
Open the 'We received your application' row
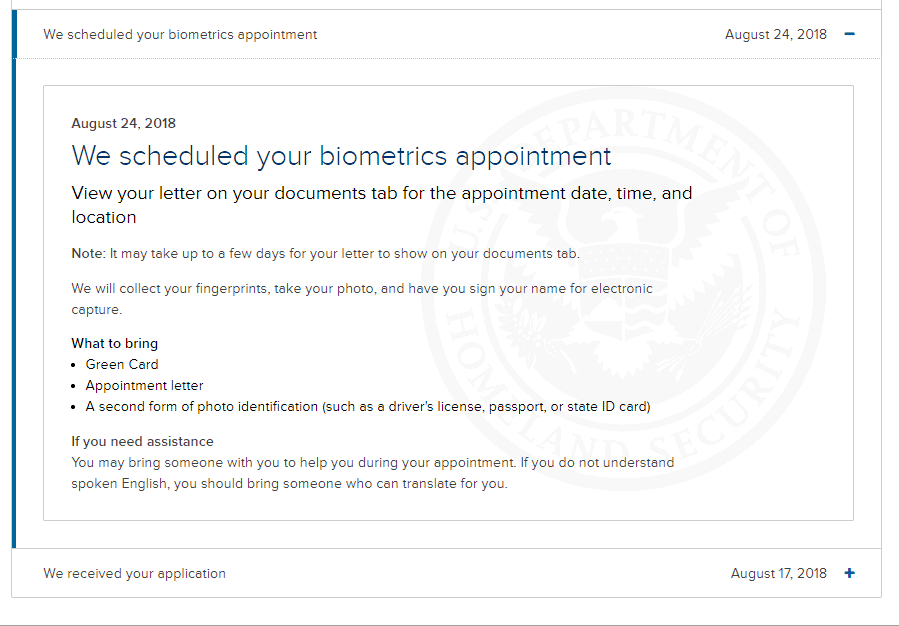tap(135, 573)
